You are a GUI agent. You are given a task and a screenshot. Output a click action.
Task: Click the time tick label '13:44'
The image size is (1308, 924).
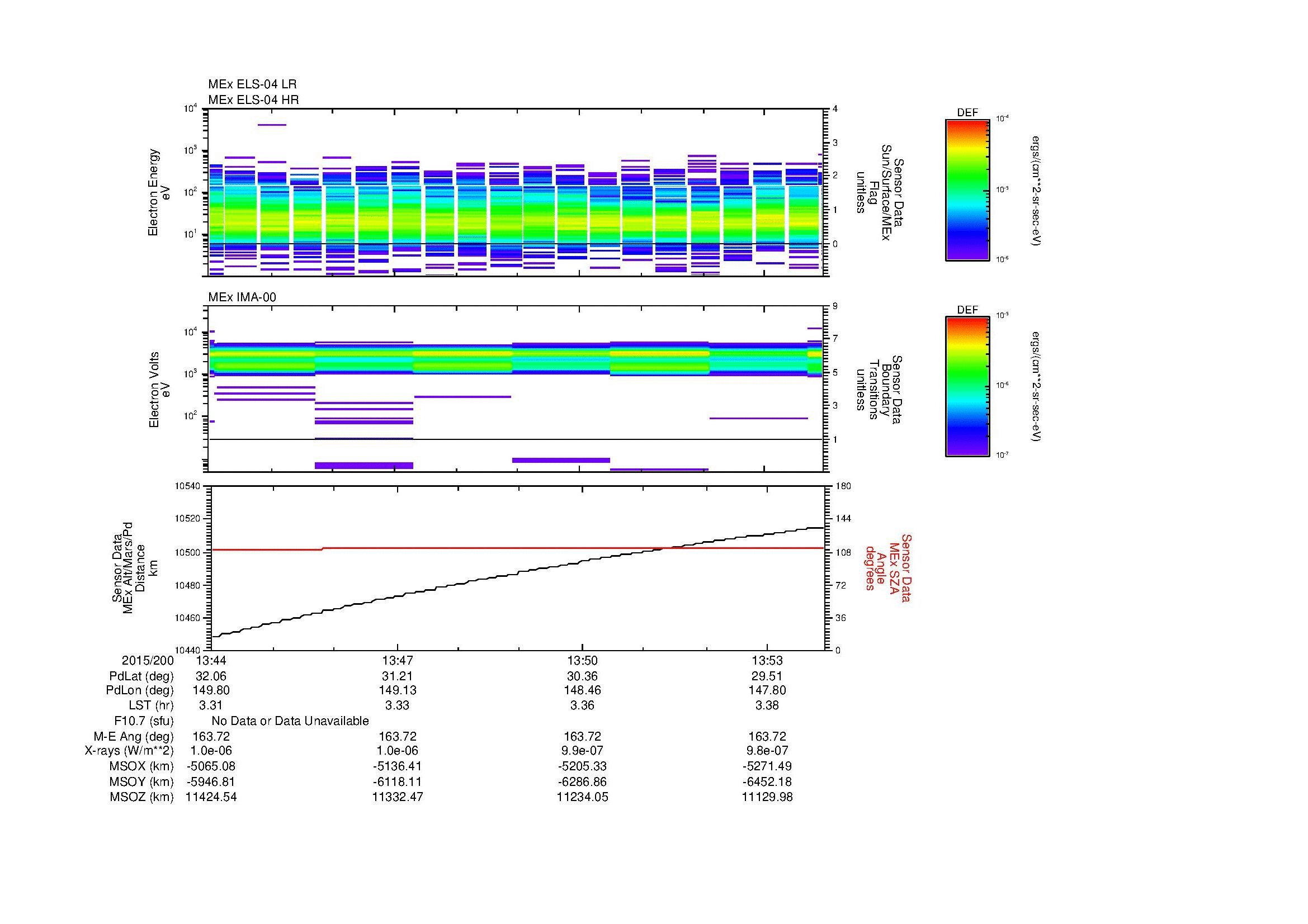click(x=211, y=660)
